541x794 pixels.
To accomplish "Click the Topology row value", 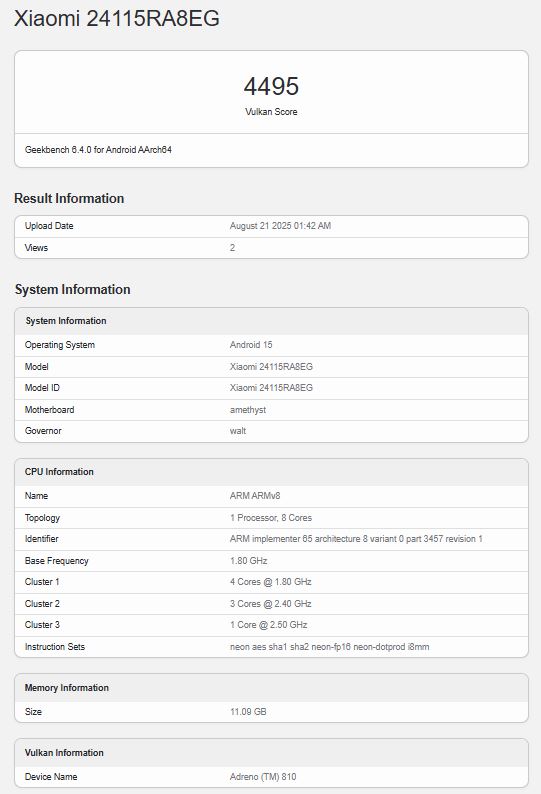I will [270, 518].
